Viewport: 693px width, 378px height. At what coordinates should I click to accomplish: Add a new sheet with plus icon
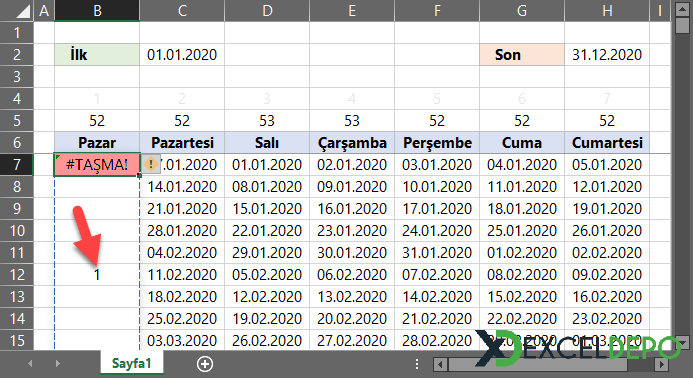[x=205, y=364]
